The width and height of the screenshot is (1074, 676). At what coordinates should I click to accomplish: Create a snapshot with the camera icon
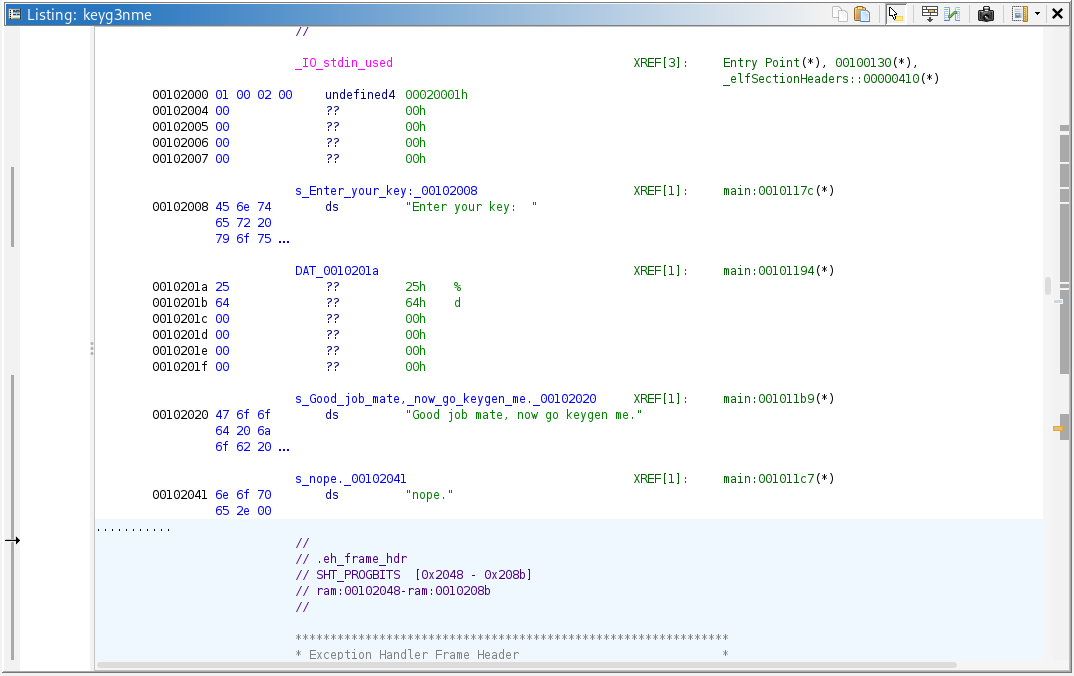tap(986, 13)
